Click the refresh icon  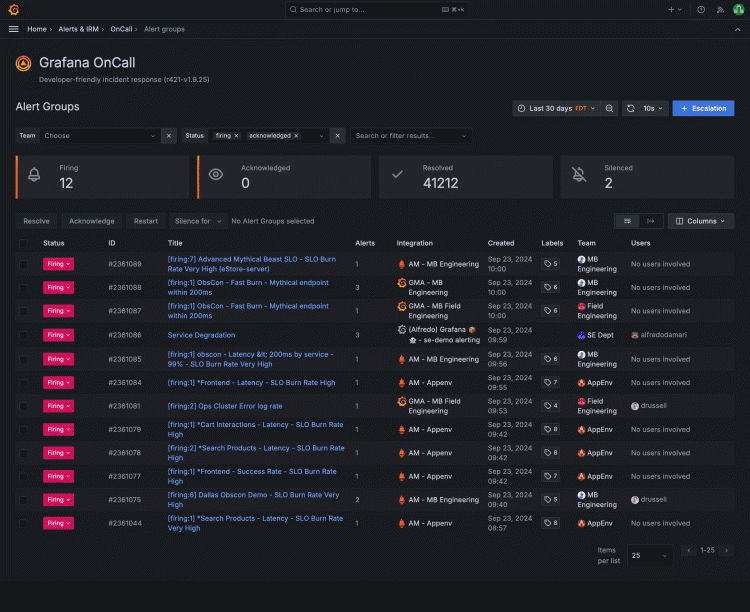631,108
